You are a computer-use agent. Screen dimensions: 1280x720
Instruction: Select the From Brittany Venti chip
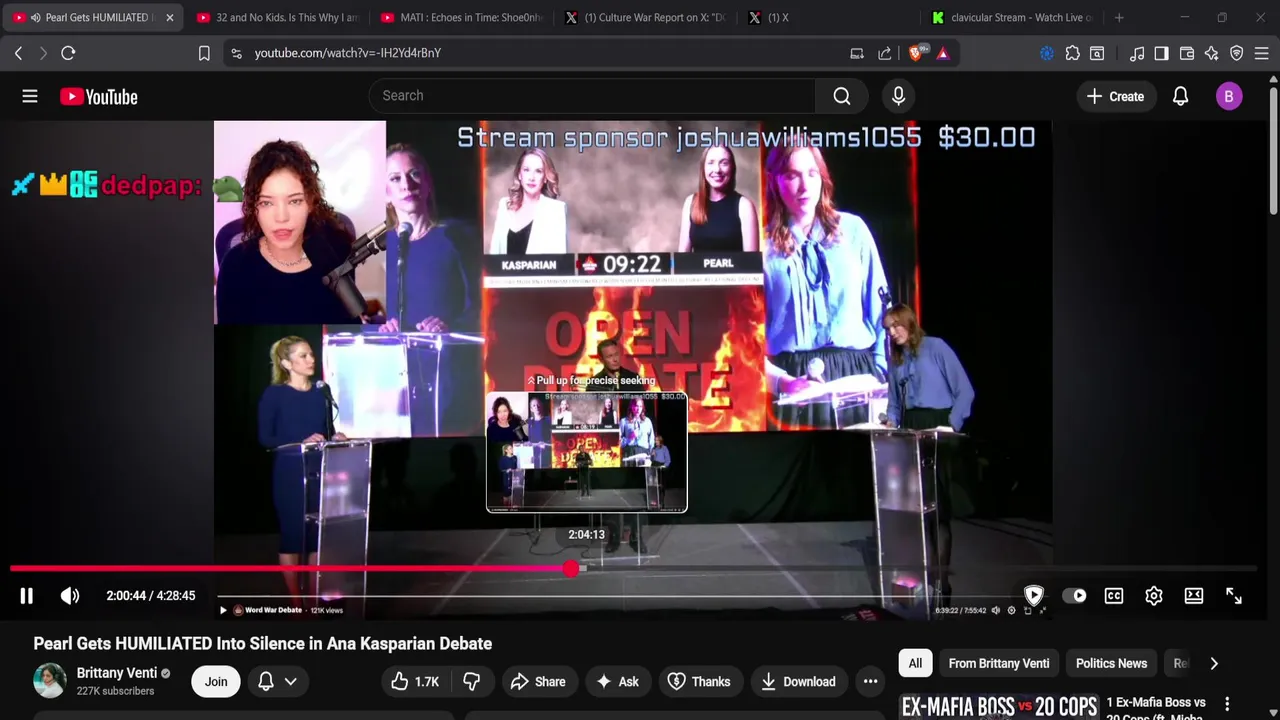[999, 663]
